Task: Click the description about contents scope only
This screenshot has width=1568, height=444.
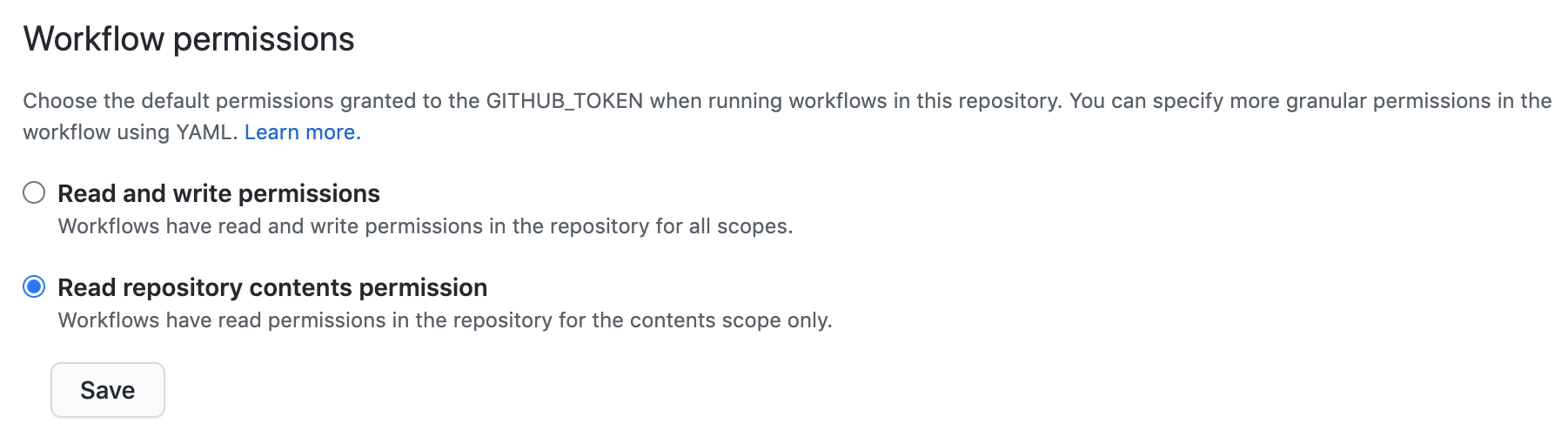Action: pyautogui.click(x=445, y=320)
